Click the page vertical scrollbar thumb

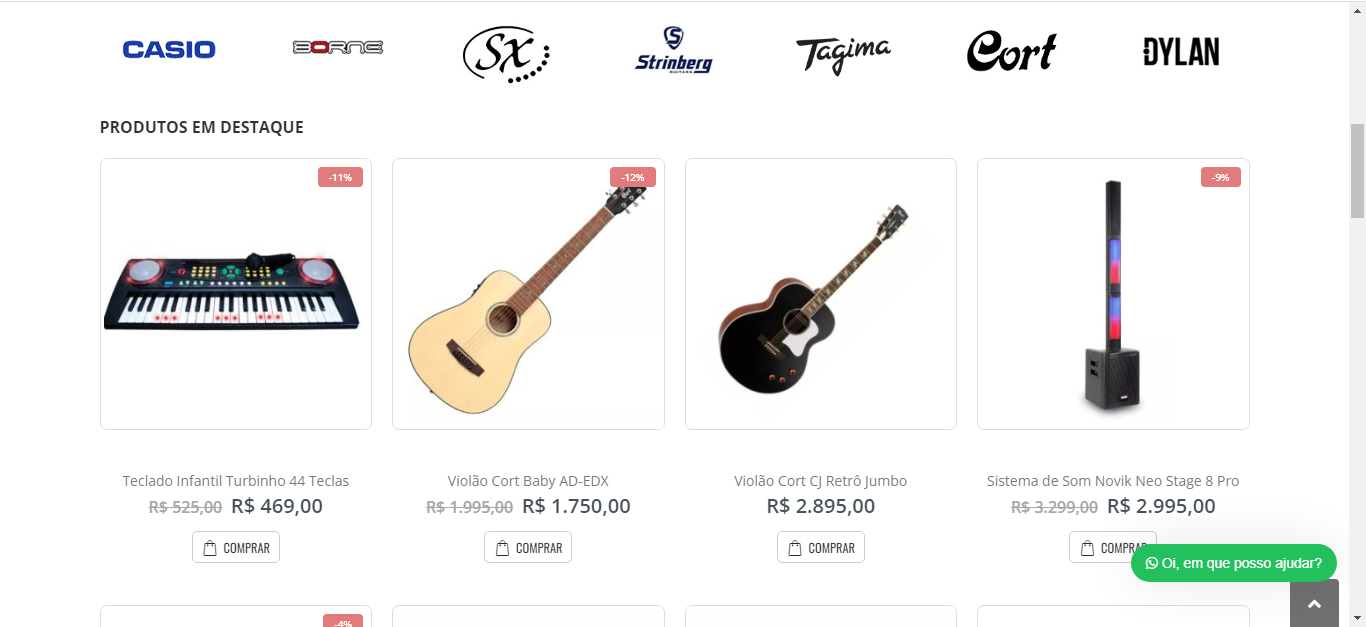[x=1357, y=170]
